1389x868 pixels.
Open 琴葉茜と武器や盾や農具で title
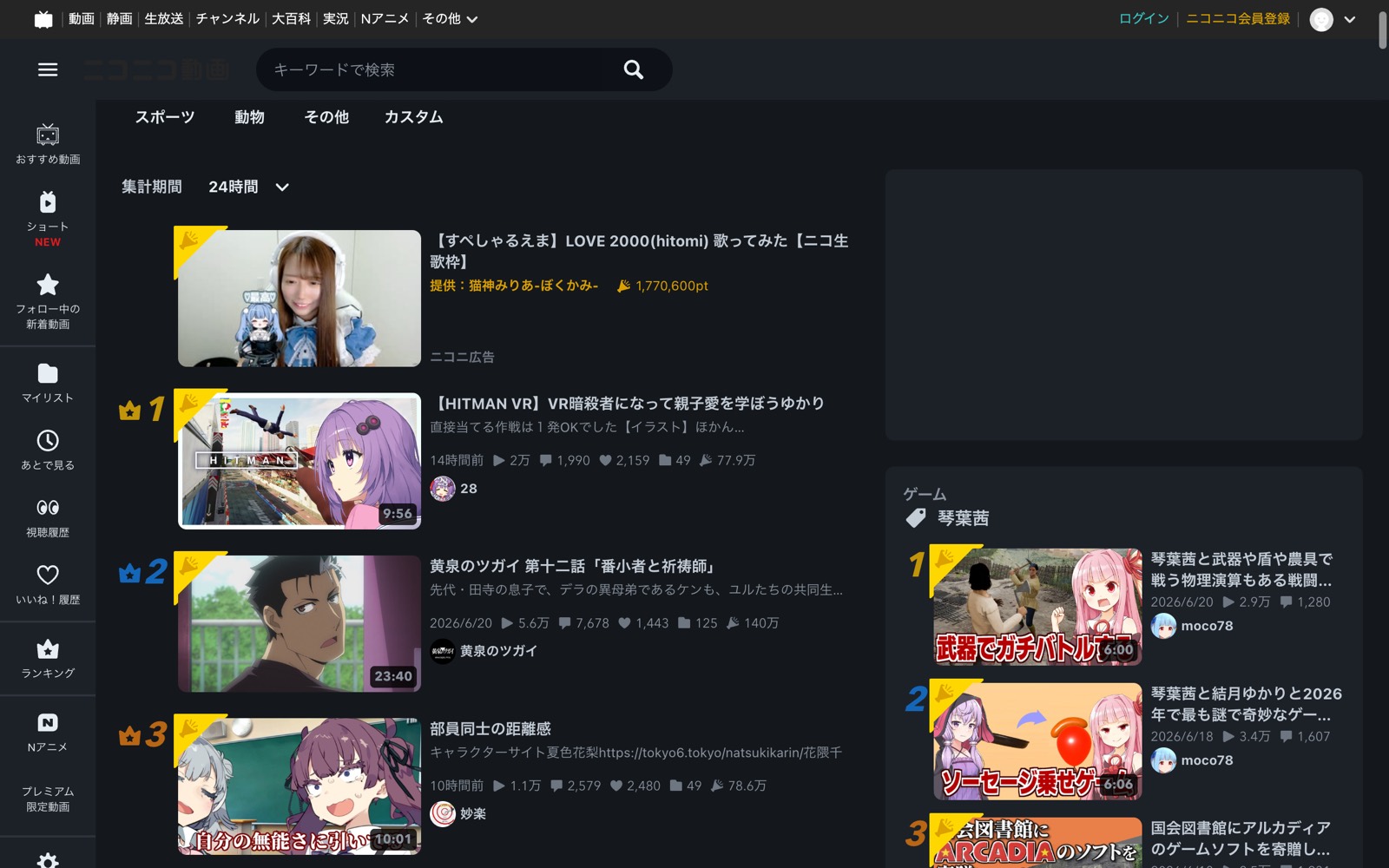1241,569
